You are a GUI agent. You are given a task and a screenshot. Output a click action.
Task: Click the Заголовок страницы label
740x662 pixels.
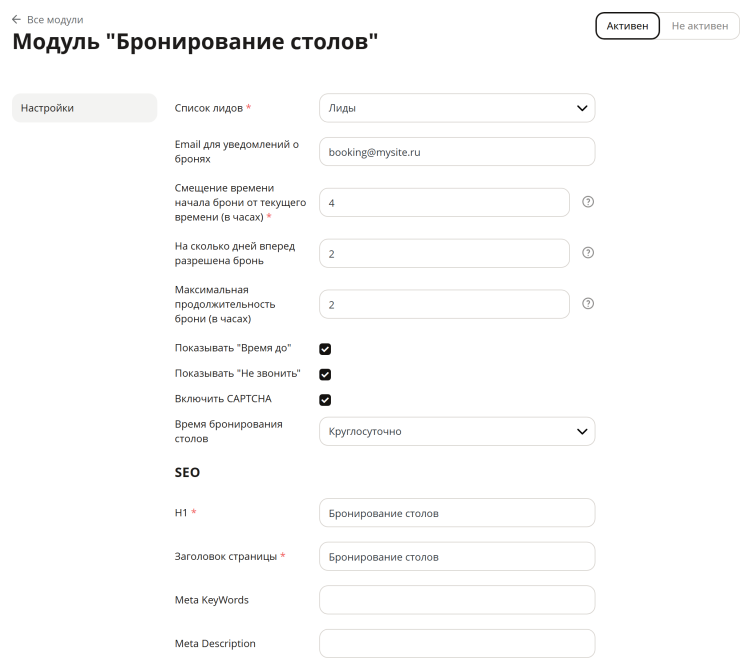[226, 556]
